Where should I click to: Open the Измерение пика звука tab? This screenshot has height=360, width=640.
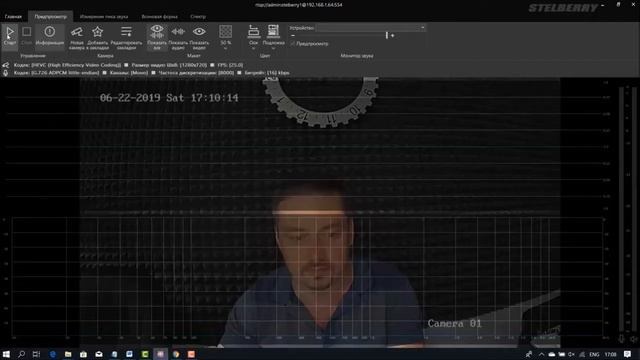tap(104, 17)
